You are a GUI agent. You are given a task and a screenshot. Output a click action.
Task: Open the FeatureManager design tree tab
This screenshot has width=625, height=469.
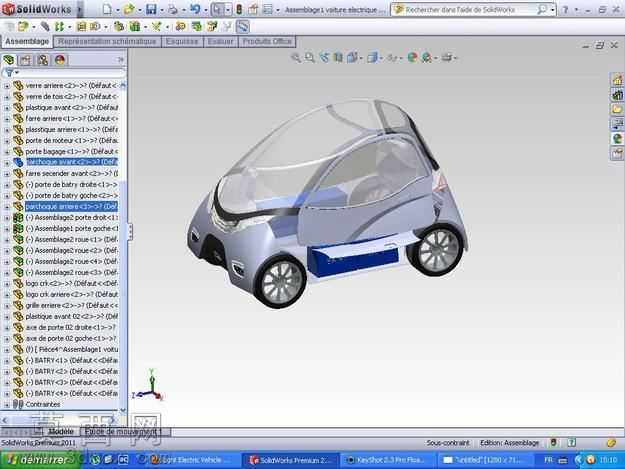click(x=9, y=60)
